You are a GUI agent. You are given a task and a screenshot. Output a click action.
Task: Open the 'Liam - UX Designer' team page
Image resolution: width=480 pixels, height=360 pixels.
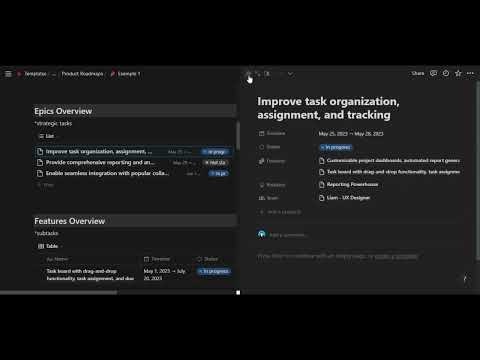344,198
